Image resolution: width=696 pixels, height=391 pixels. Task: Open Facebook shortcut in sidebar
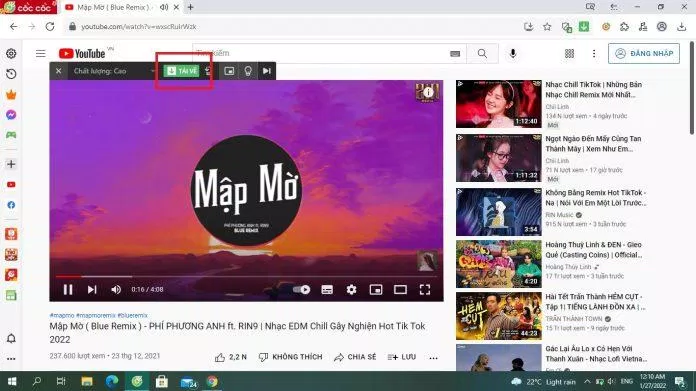click(11, 205)
